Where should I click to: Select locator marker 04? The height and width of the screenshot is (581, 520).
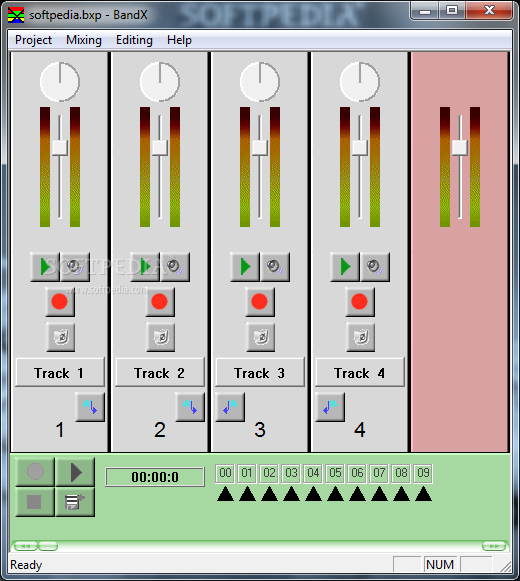[313, 473]
